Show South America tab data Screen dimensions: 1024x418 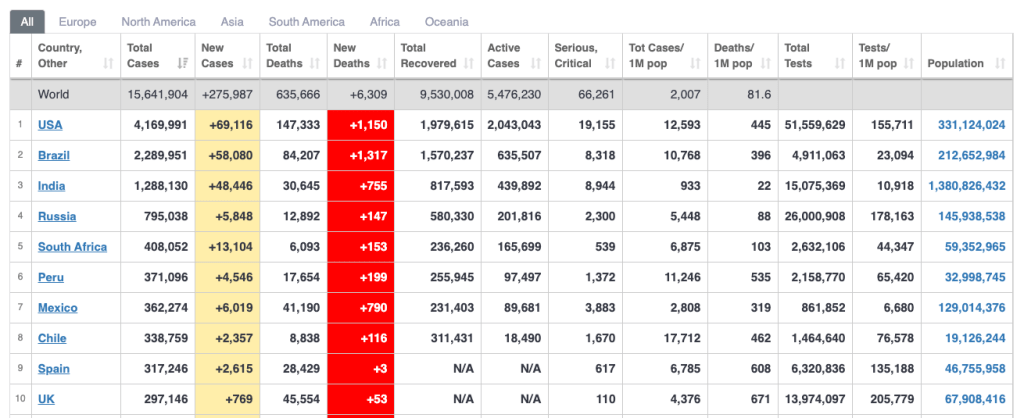tap(307, 21)
